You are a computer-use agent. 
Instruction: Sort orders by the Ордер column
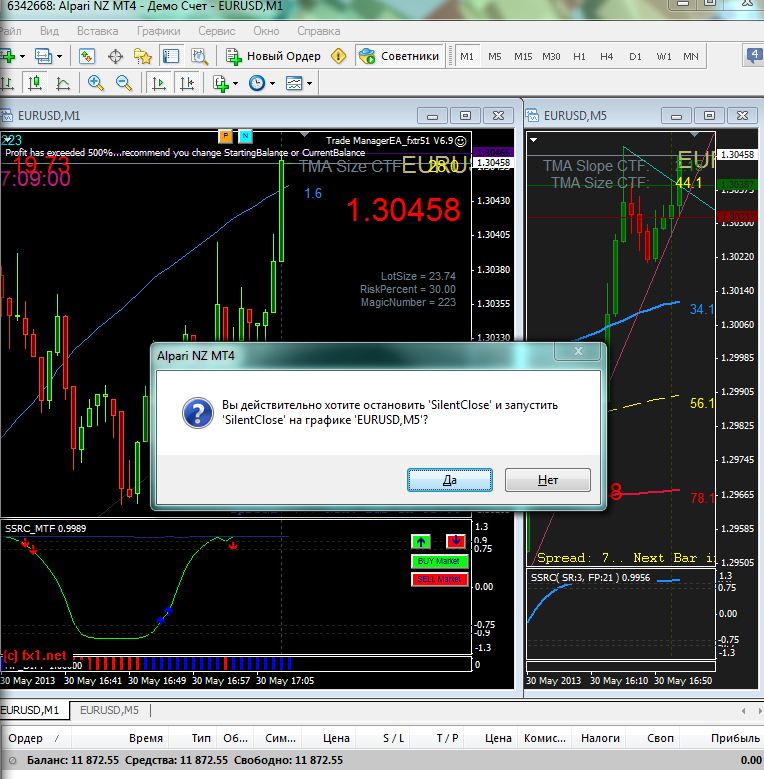35,738
